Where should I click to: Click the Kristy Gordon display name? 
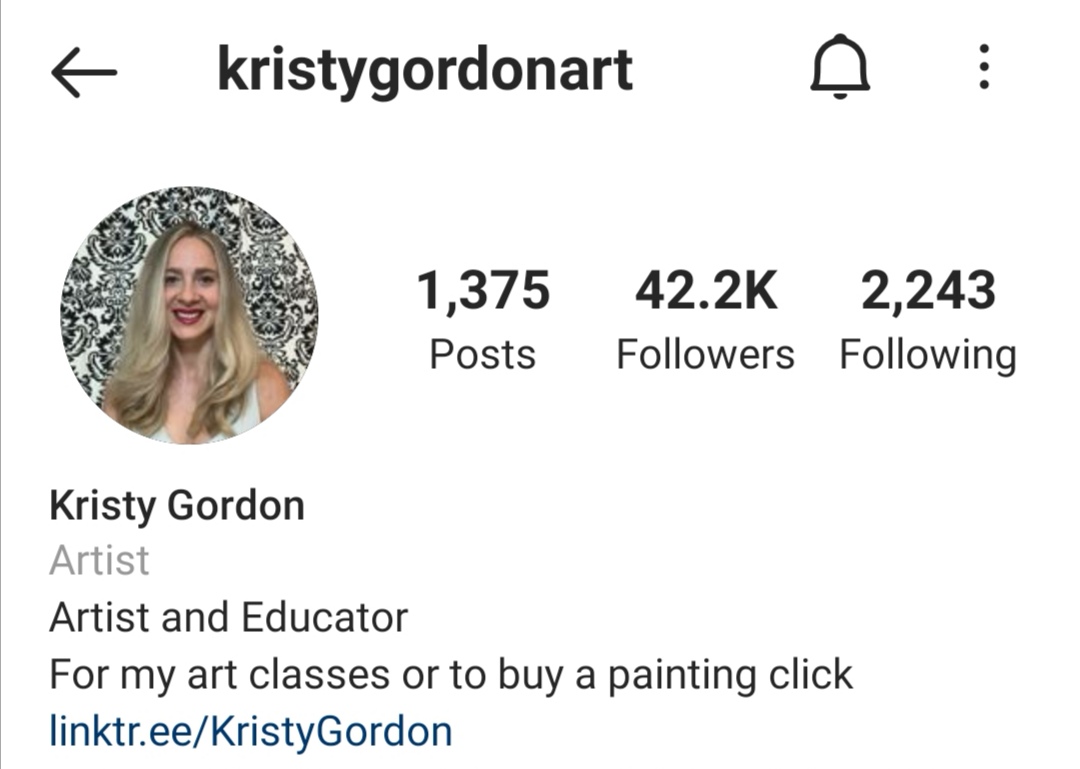177,506
